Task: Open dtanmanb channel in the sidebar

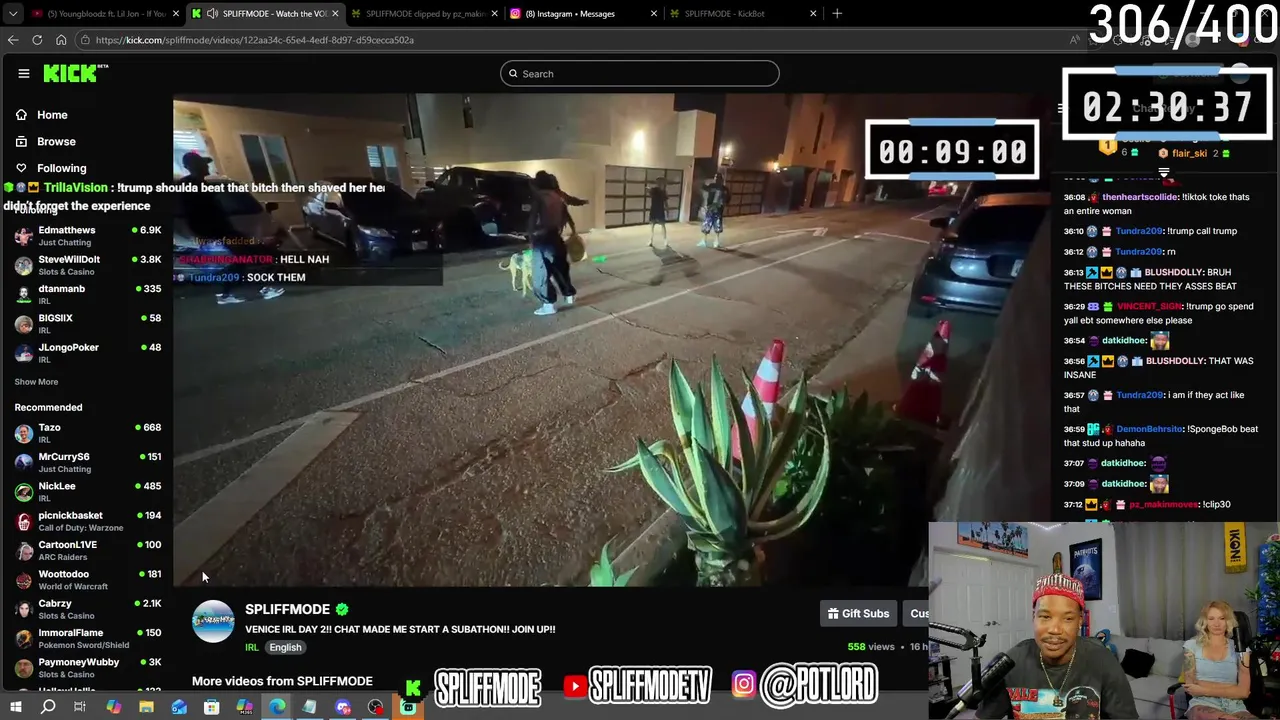Action: tap(85, 294)
